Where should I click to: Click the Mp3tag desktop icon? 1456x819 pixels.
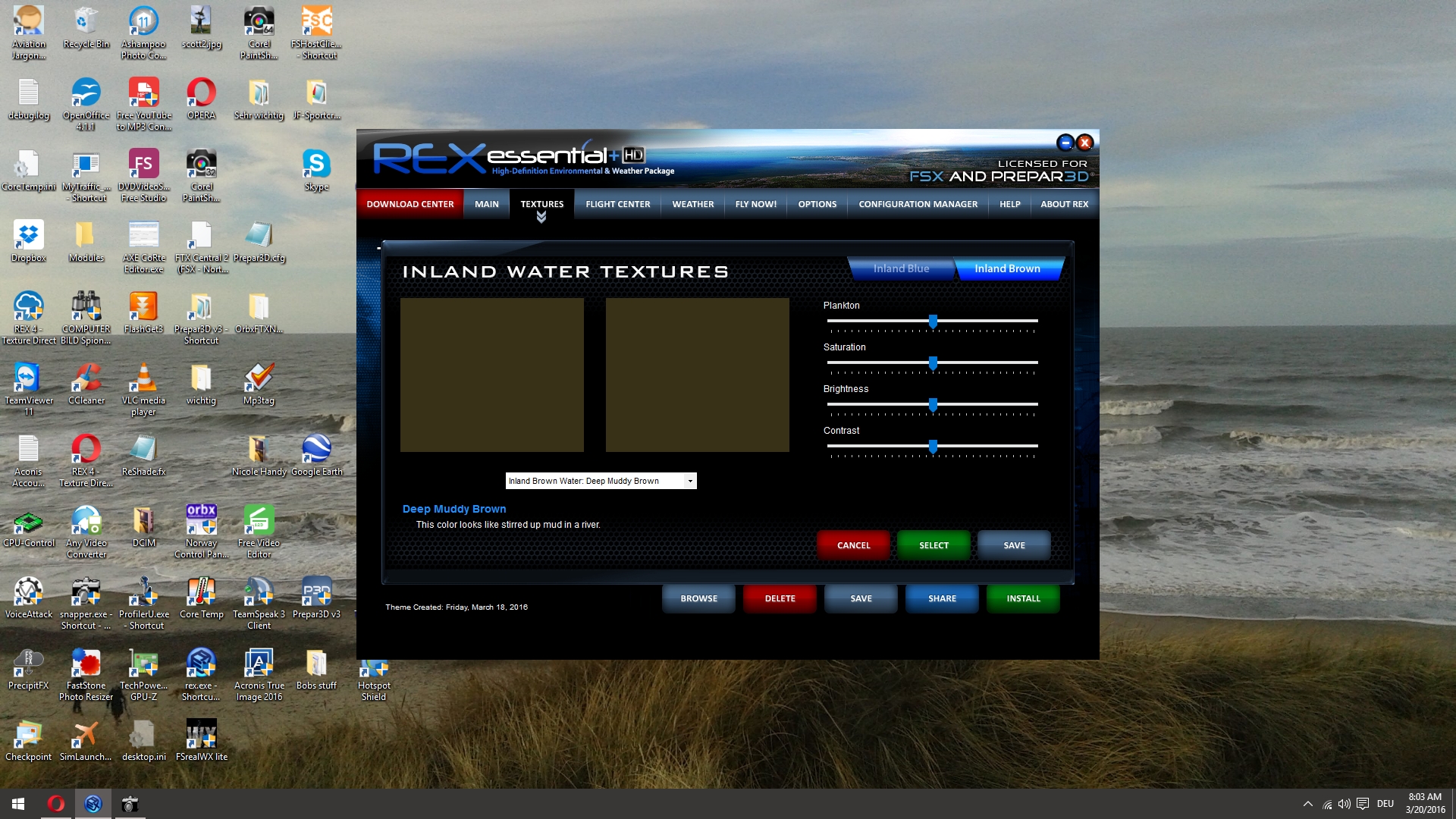click(x=259, y=384)
